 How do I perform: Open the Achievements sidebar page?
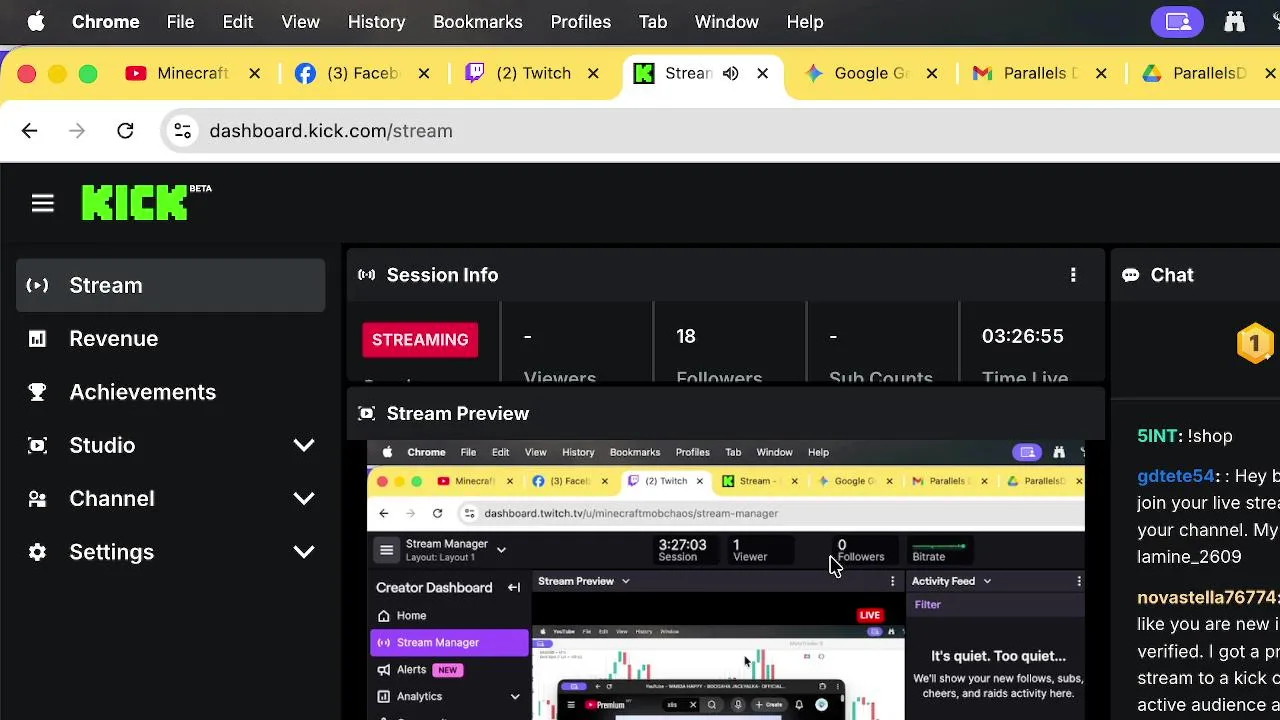point(170,392)
